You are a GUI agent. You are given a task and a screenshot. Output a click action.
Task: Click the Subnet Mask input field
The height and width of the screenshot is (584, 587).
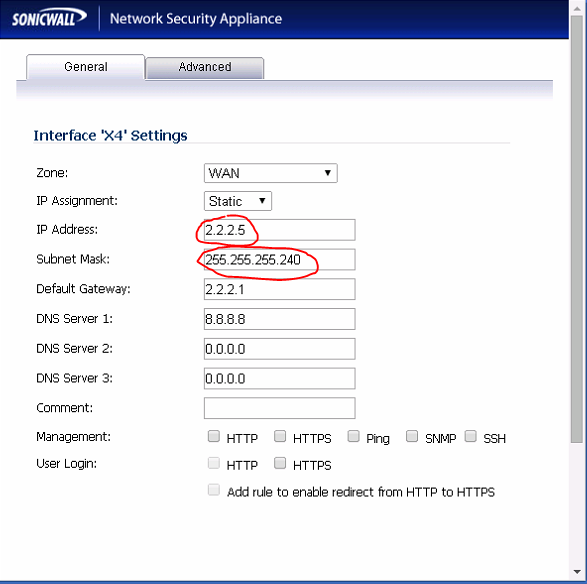280,259
